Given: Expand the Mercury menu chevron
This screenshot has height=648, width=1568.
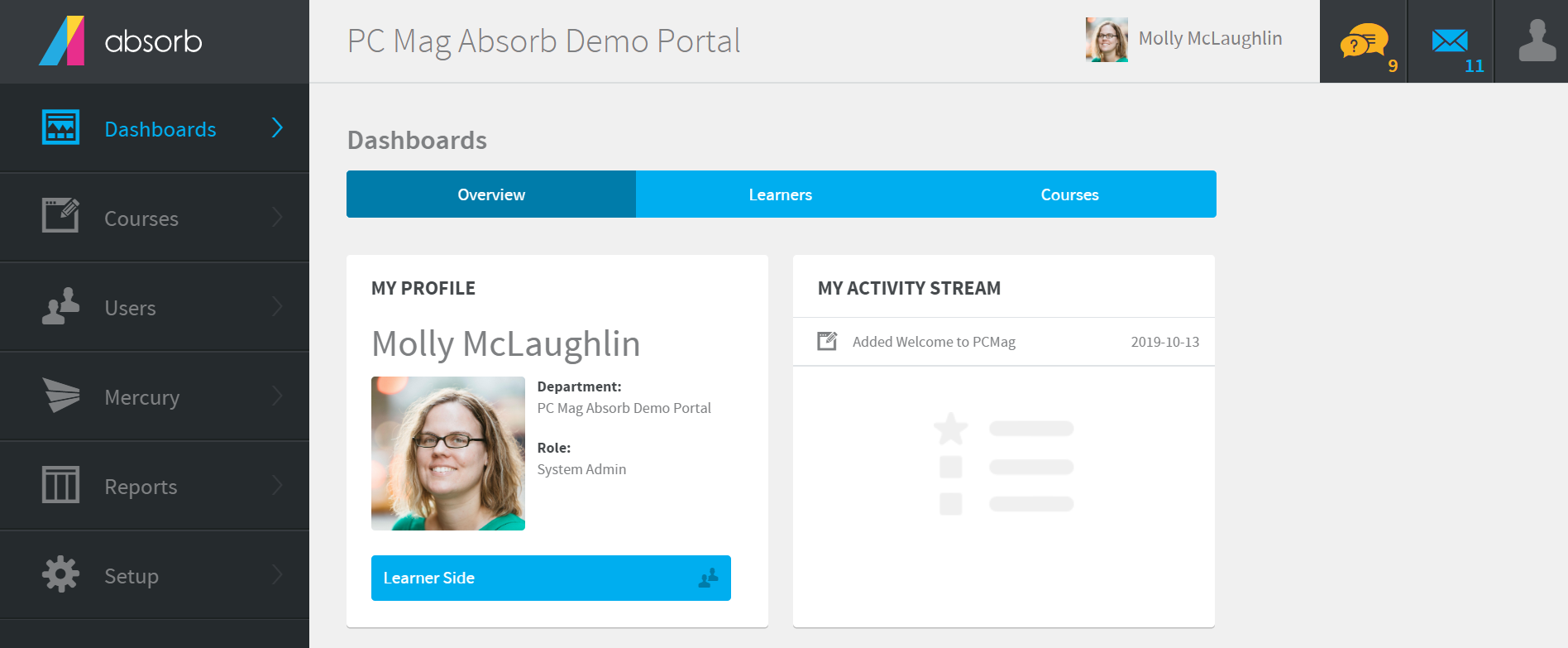Looking at the screenshot, I should pos(277,396).
